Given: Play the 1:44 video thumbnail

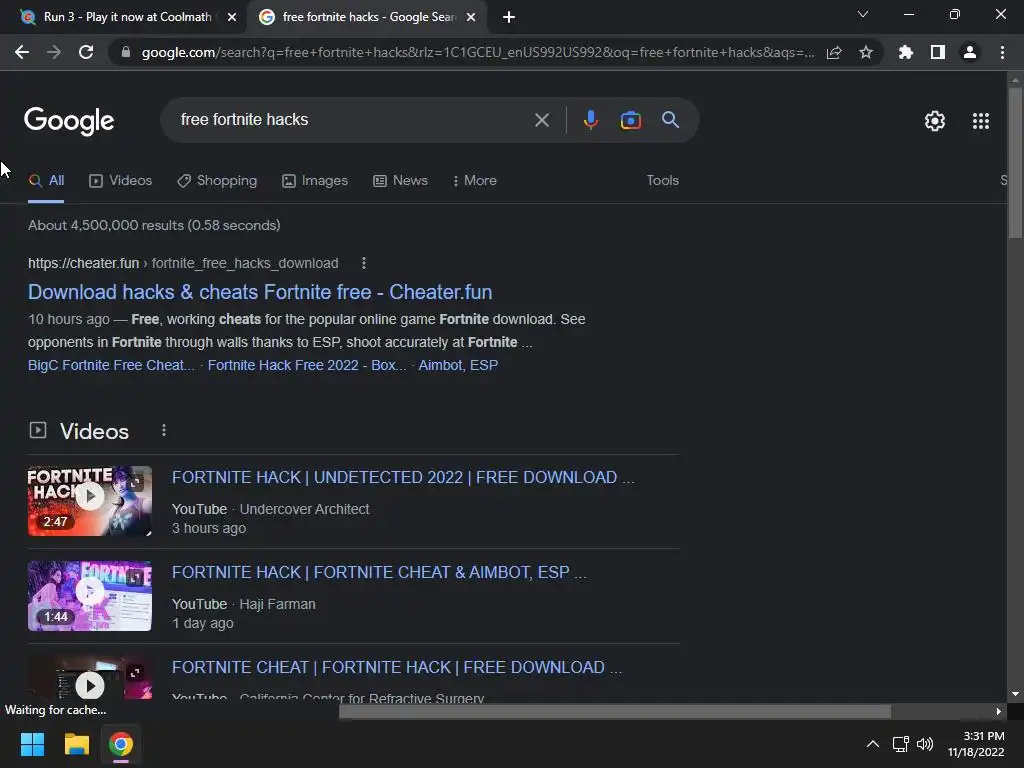Looking at the screenshot, I should [x=89, y=592].
